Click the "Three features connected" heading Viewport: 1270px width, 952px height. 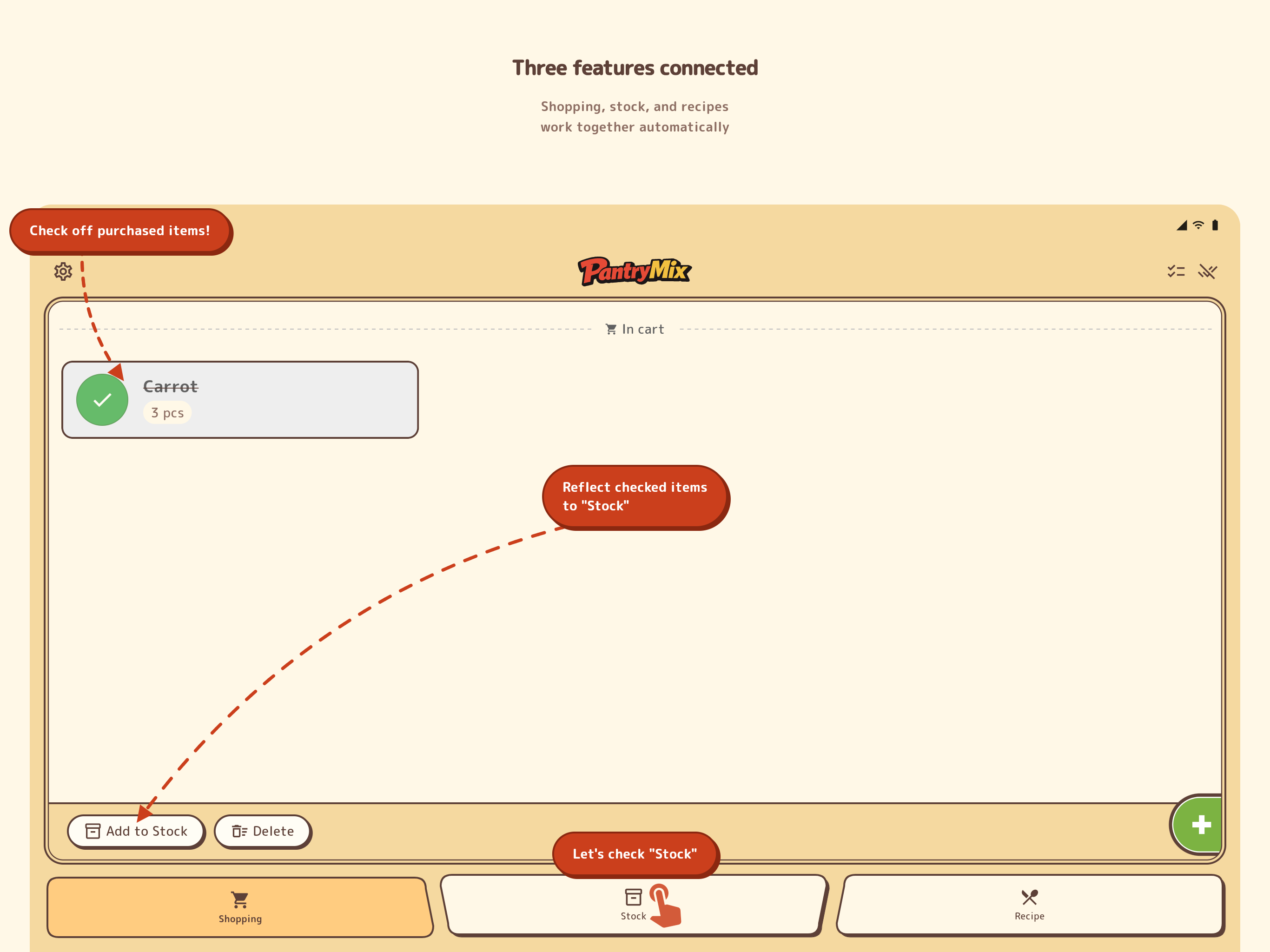tap(635, 68)
